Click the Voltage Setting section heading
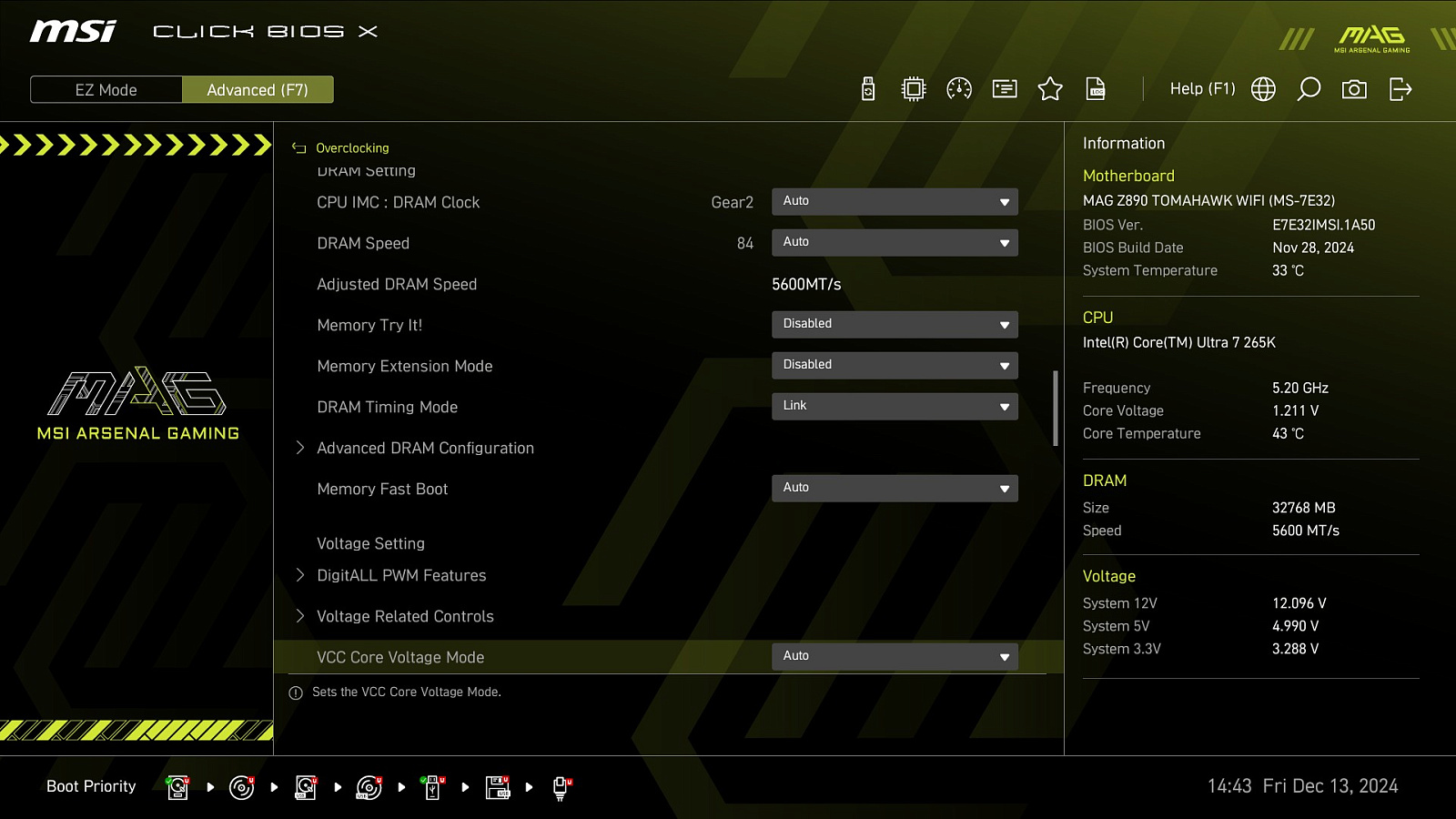This screenshot has height=819, width=1456. [x=370, y=543]
